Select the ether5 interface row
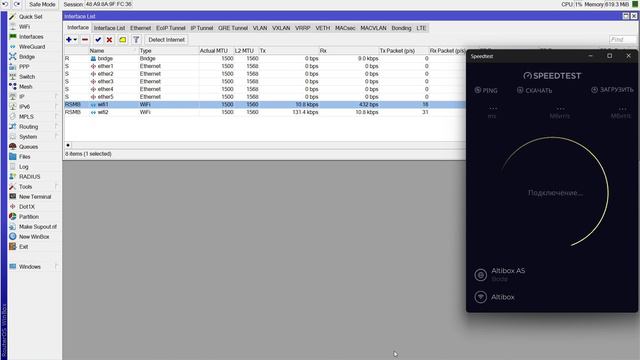This screenshot has width=640, height=360. (264, 97)
